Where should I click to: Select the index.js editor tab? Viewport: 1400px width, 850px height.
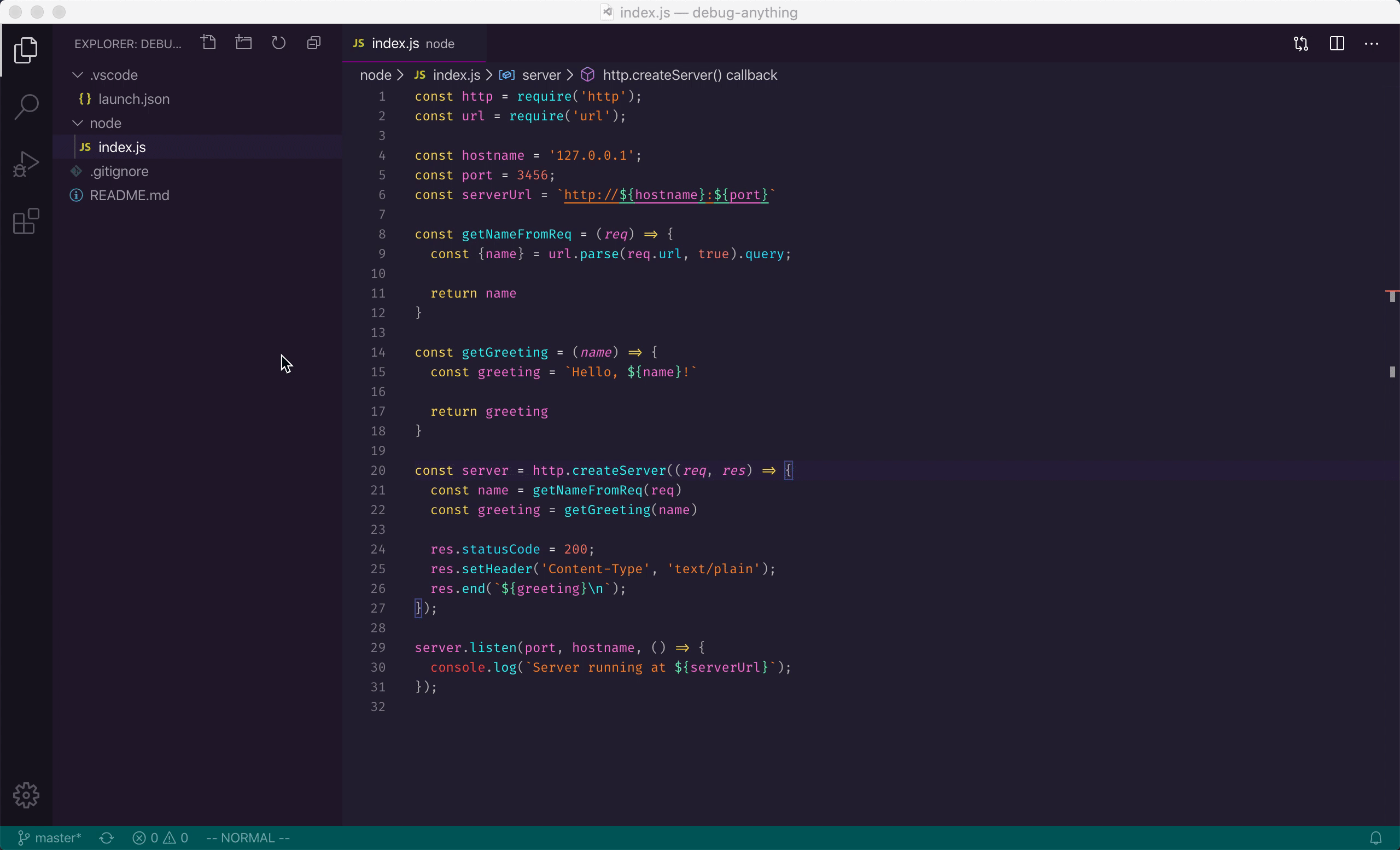(x=395, y=44)
